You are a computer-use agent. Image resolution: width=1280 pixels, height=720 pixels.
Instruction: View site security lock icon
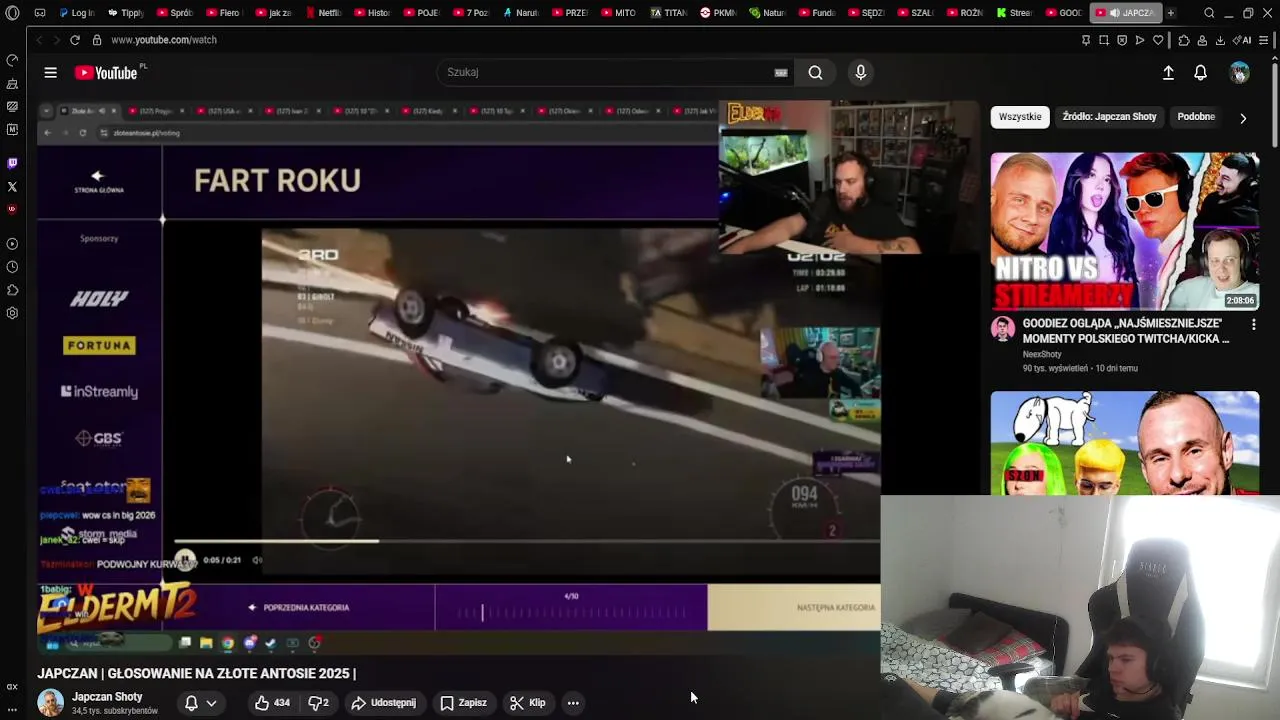[x=97, y=40]
